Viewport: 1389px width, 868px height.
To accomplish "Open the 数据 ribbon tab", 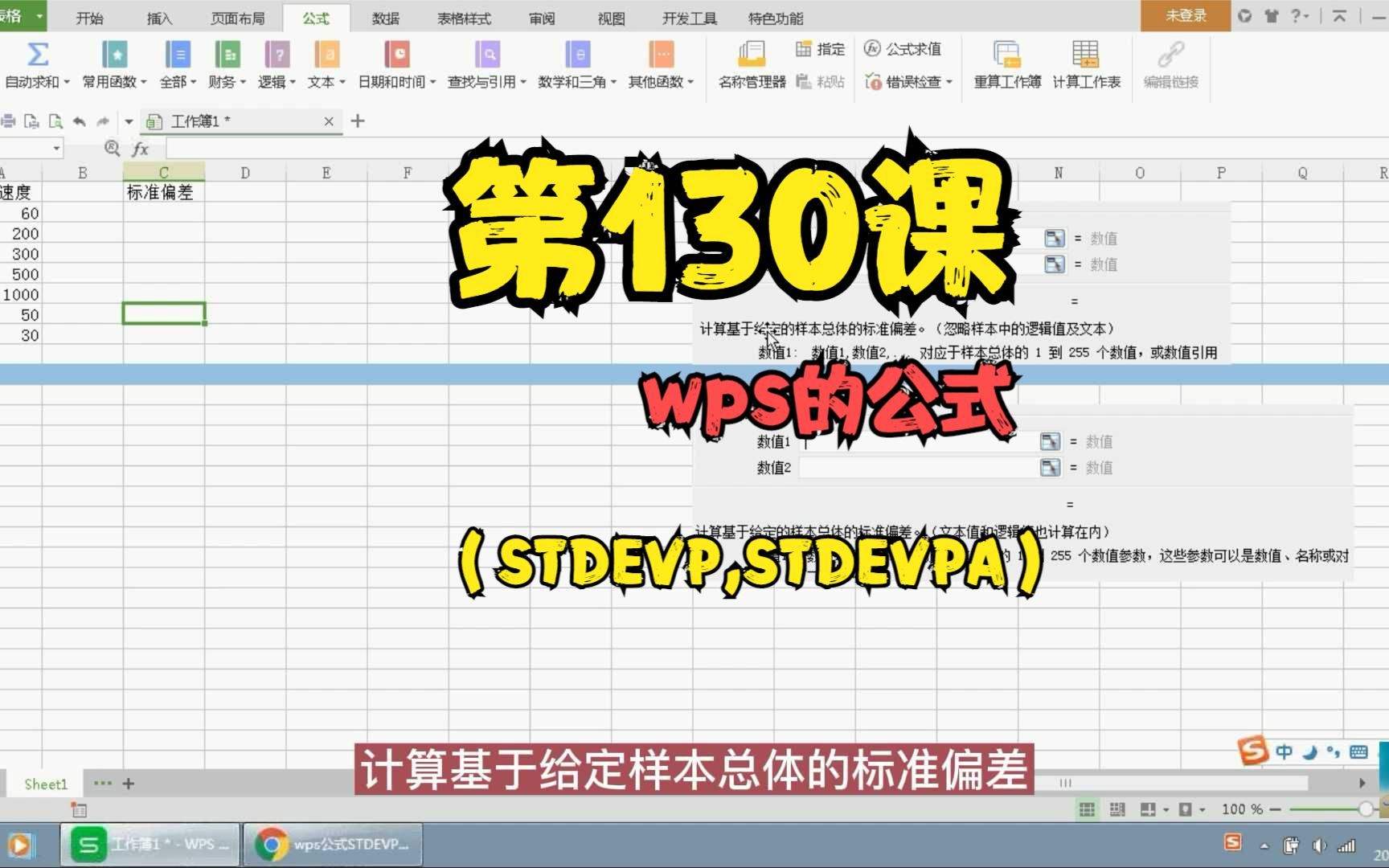I will click(385, 18).
